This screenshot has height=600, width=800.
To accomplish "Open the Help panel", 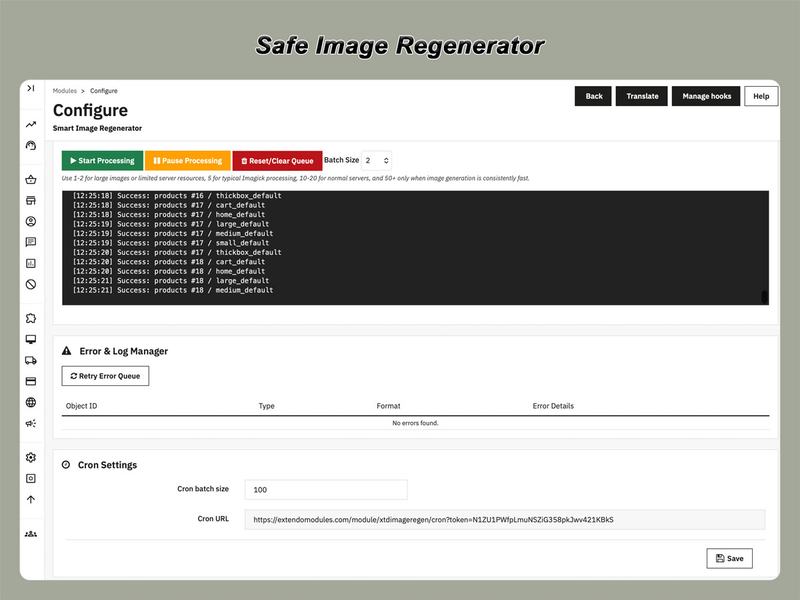I will click(761, 96).
